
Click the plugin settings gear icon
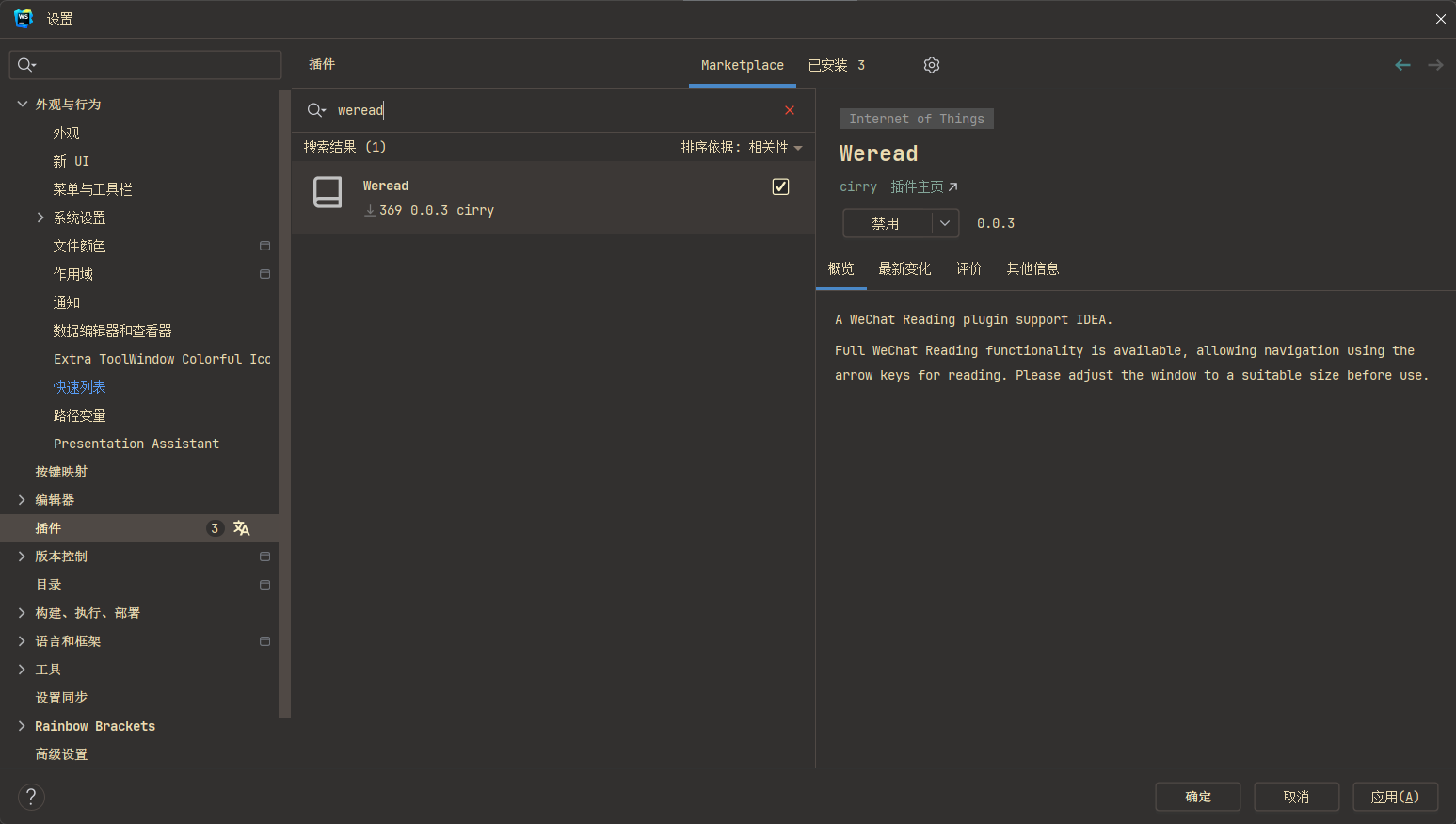[931, 65]
